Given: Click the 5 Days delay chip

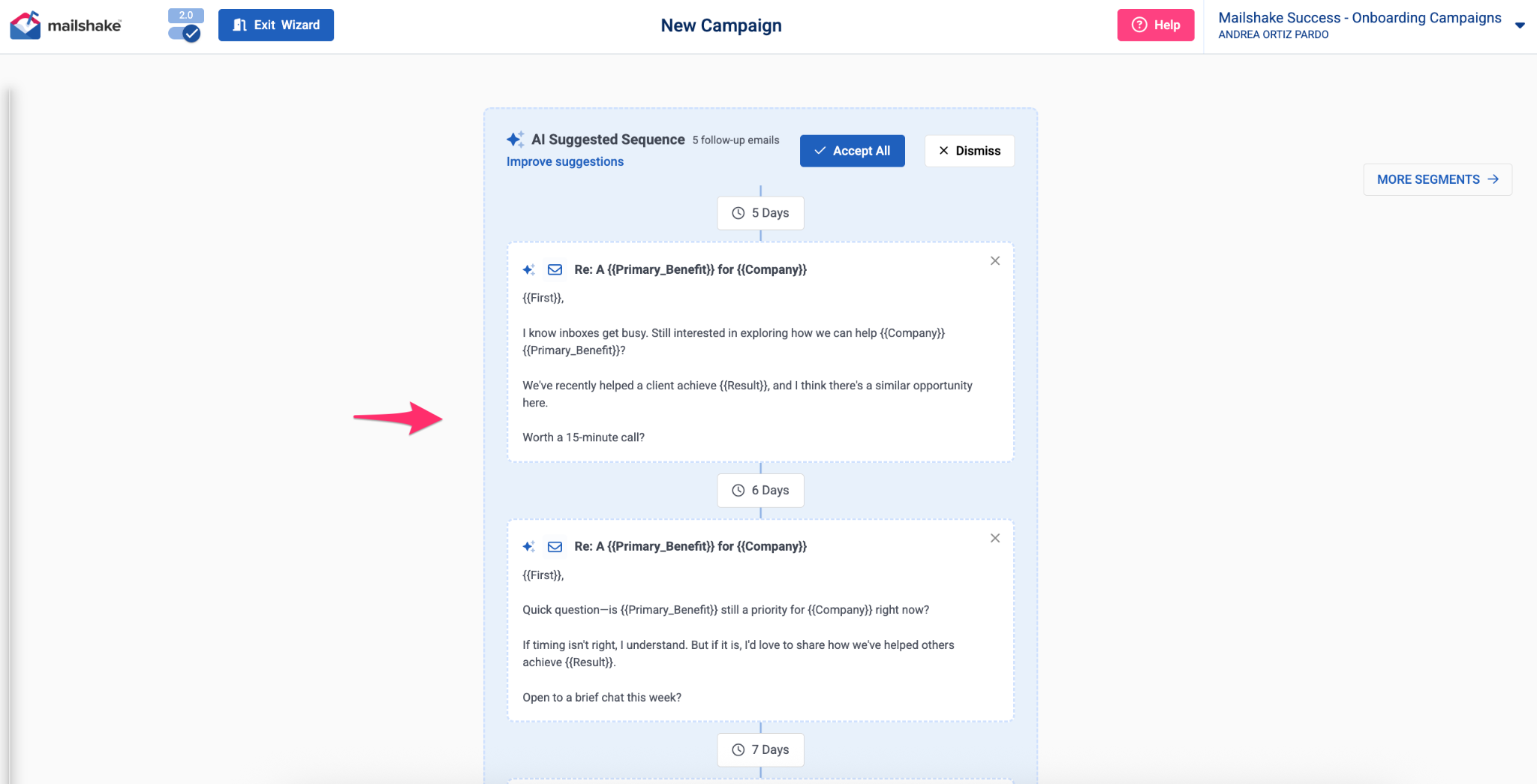Looking at the screenshot, I should (760, 213).
